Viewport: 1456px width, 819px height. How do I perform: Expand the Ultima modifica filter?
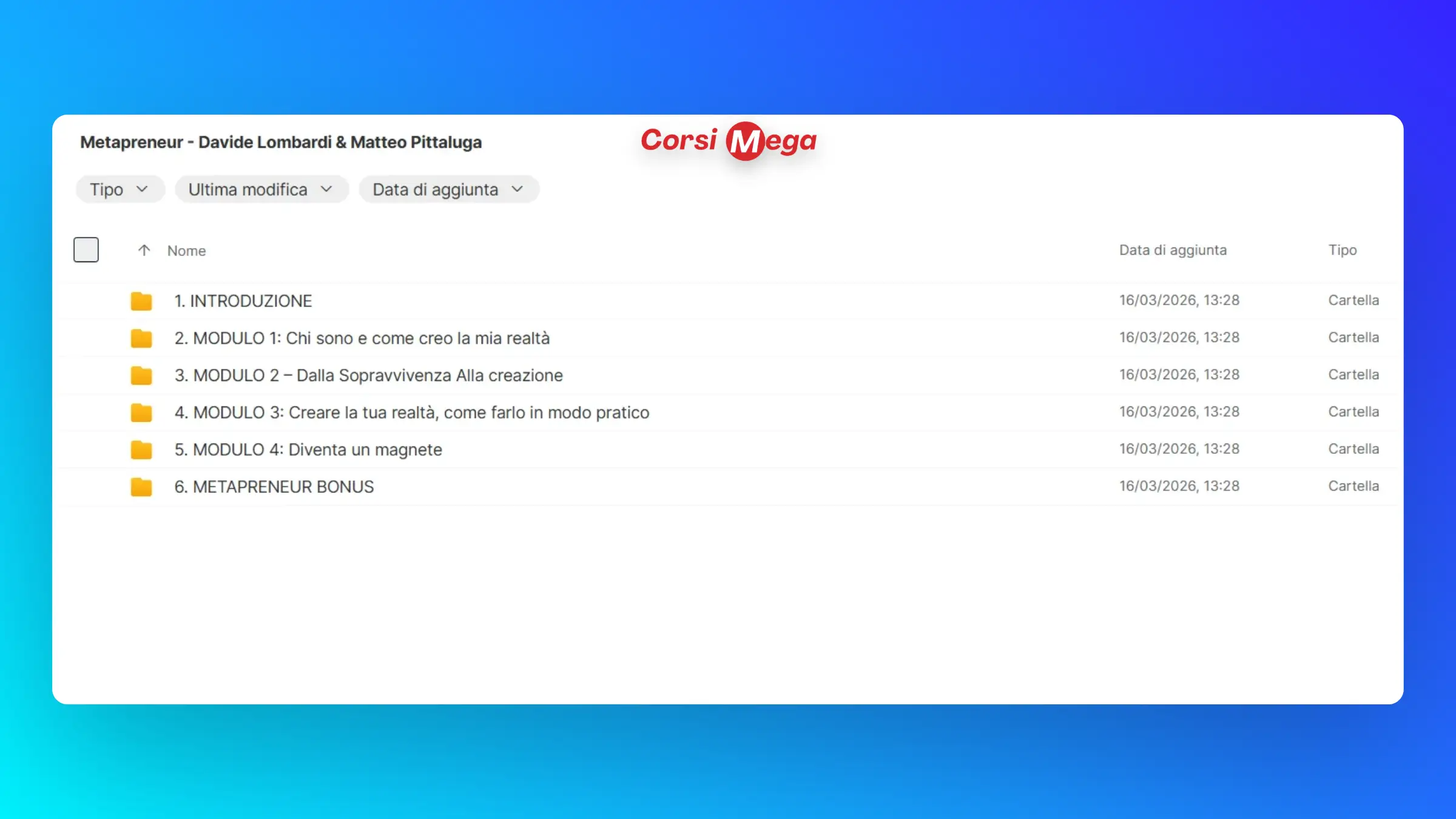pyautogui.click(x=261, y=189)
